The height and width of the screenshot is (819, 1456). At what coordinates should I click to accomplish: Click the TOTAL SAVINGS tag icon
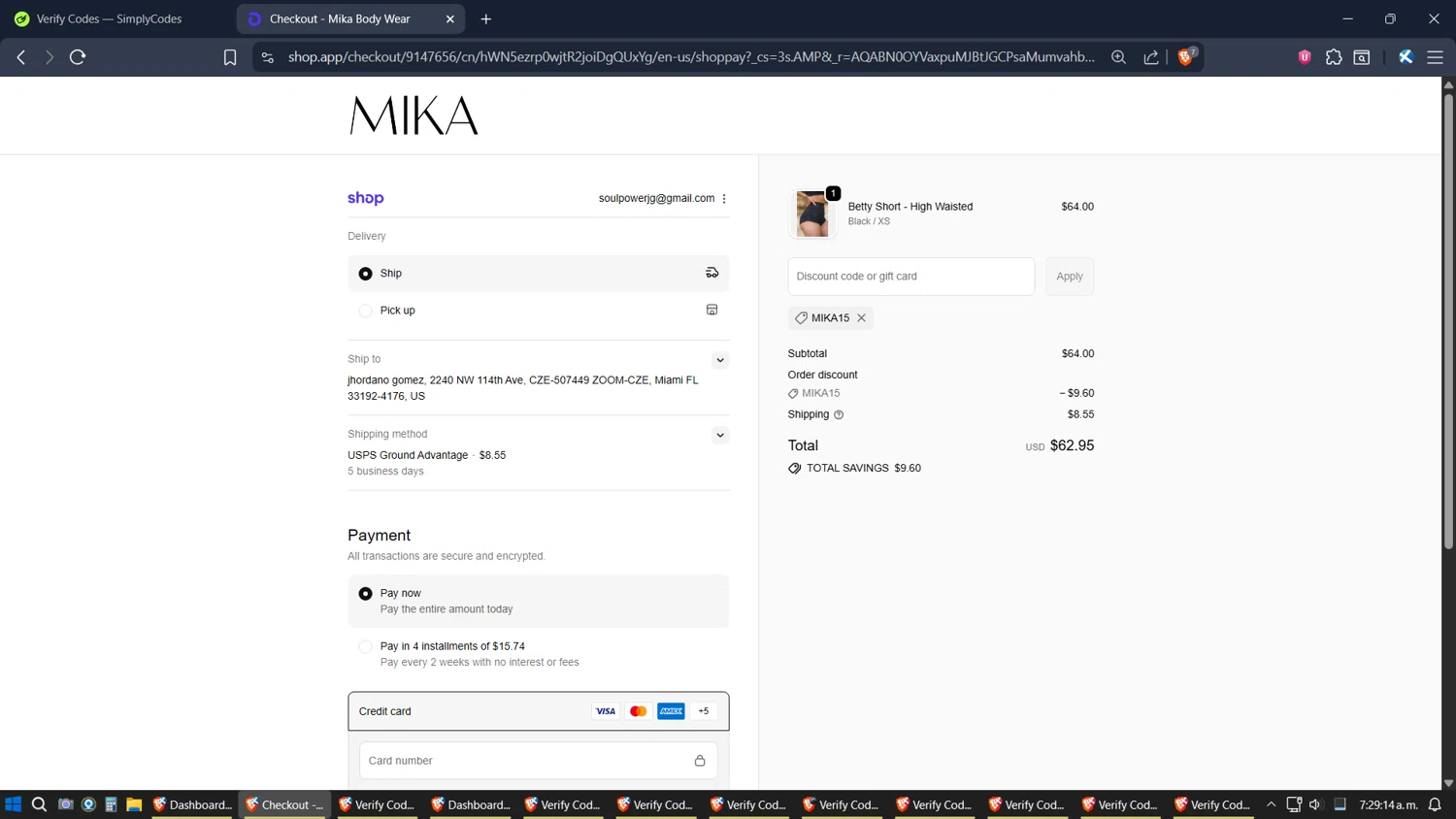795,468
